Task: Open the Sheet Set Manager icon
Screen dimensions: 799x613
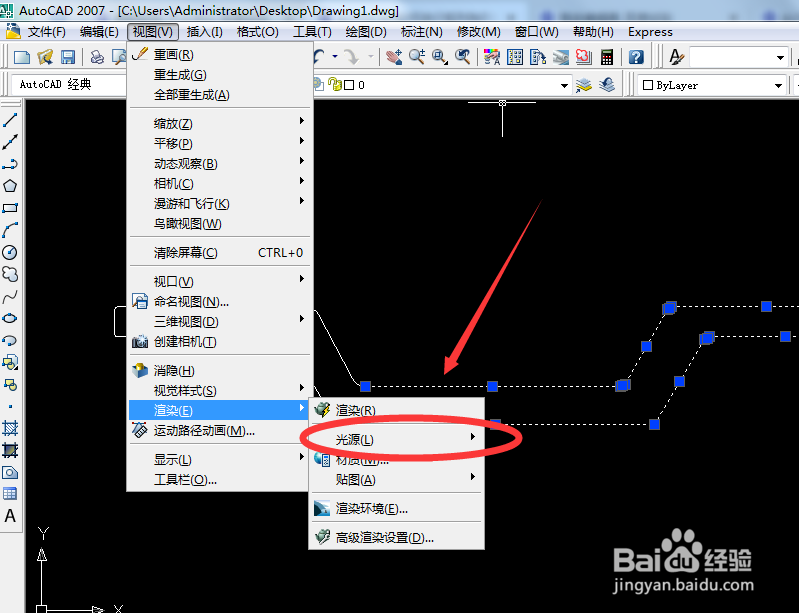Action: tap(561, 57)
